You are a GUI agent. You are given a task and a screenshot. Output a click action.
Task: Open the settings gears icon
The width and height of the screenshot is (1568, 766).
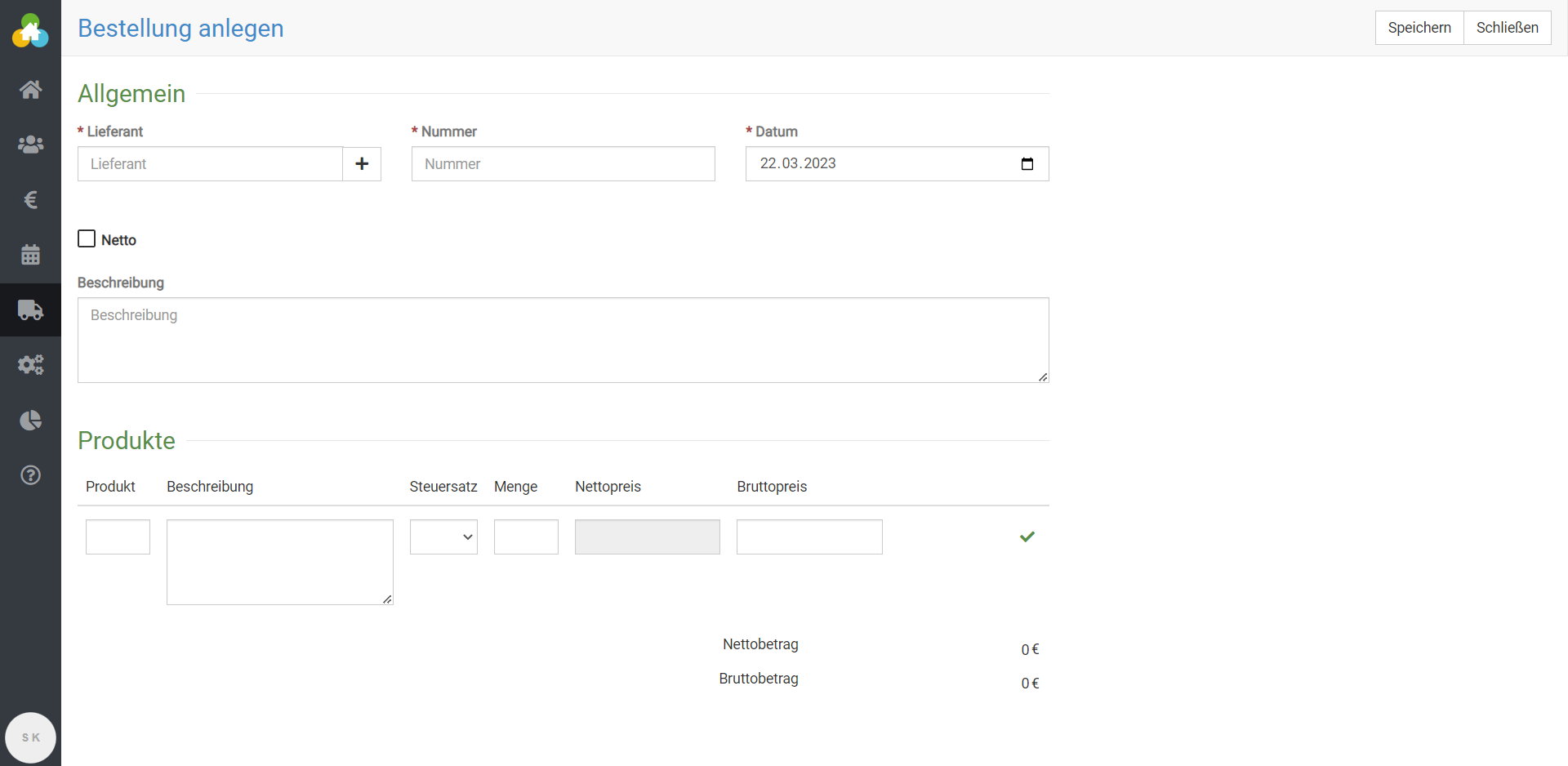30,365
